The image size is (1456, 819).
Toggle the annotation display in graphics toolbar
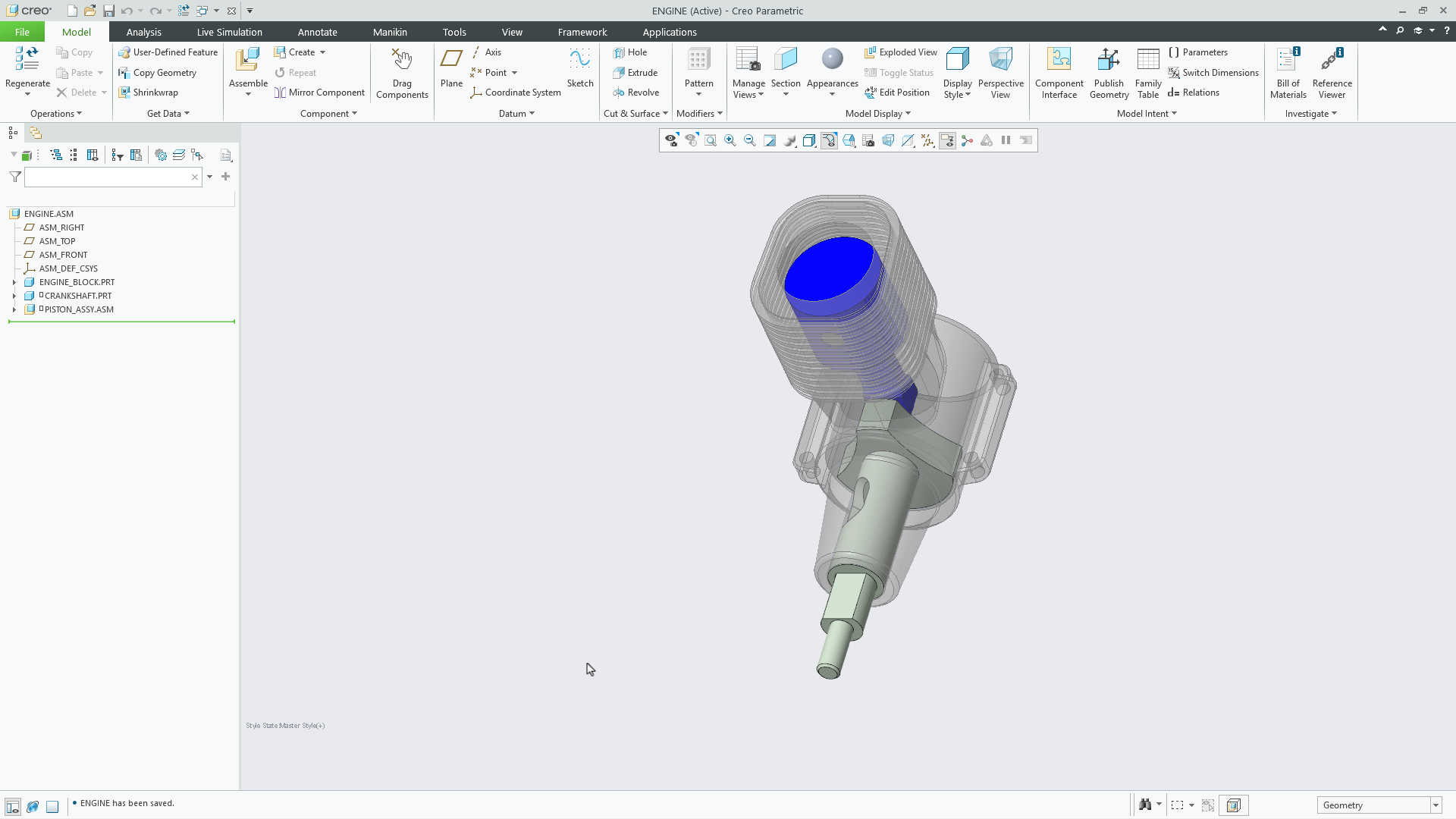tap(947, 140)
